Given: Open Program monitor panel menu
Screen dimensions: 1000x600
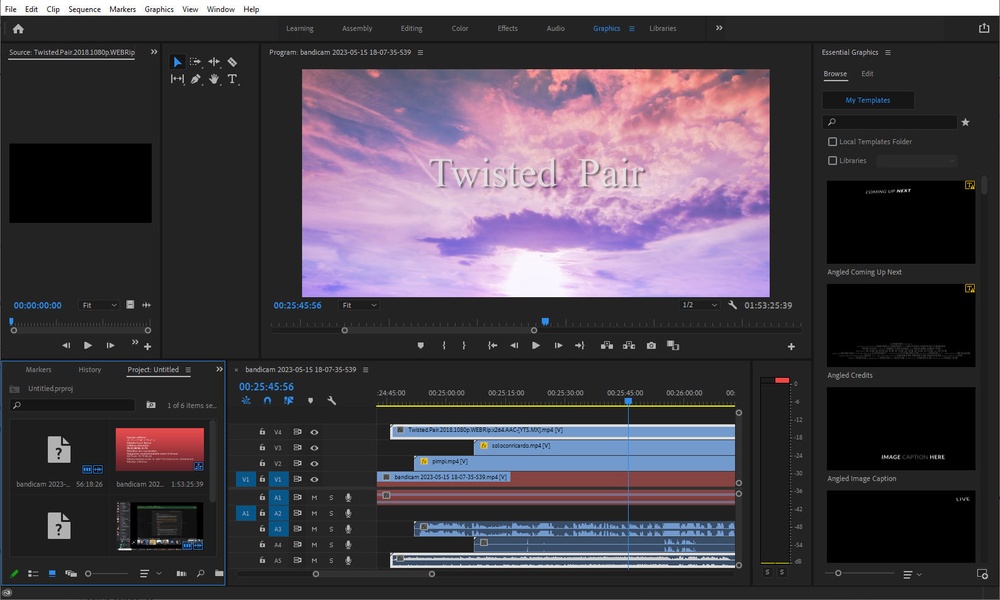Looking at the screenshot, I should 420,52.
